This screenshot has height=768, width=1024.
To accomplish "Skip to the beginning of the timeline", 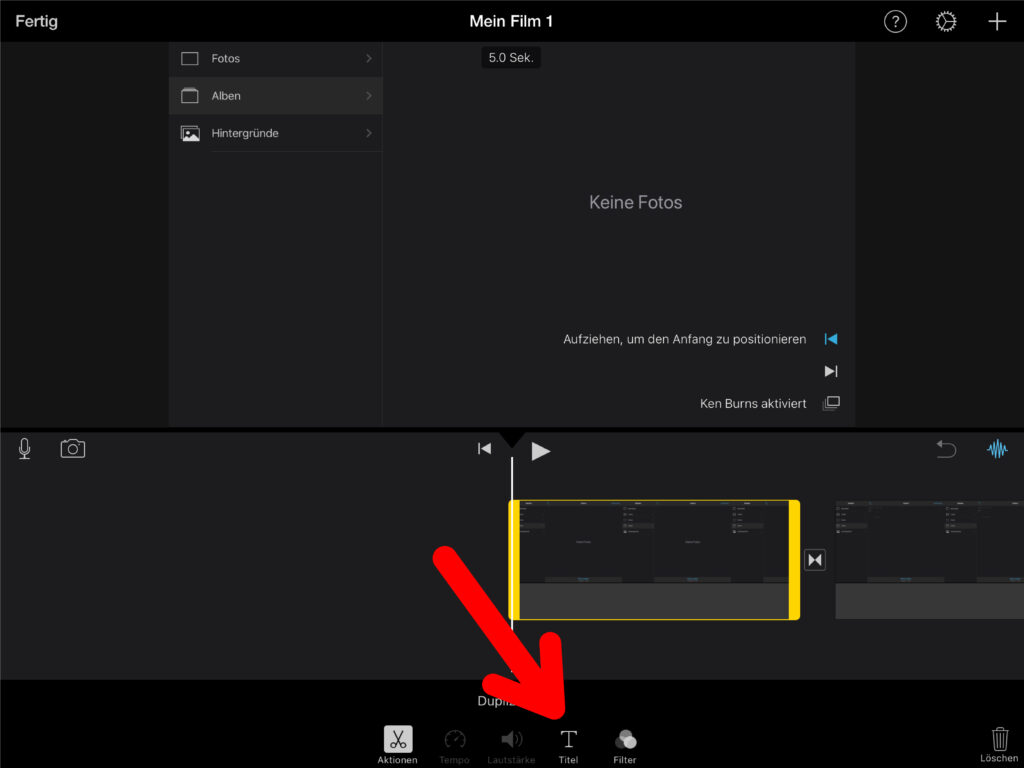I will 484,449.
